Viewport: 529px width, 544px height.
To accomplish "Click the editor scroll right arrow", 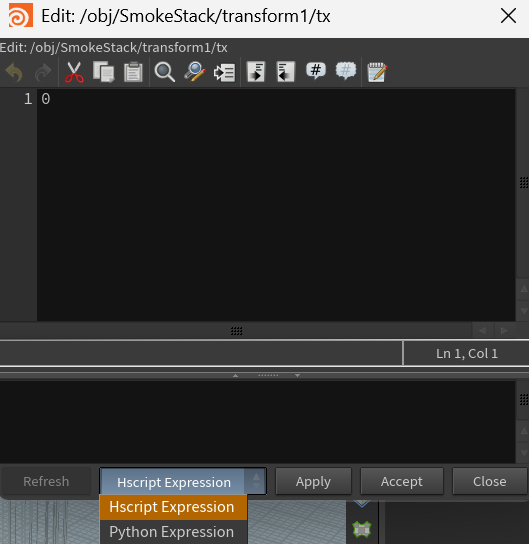I will pyautogui.click(x=504, y=331).
